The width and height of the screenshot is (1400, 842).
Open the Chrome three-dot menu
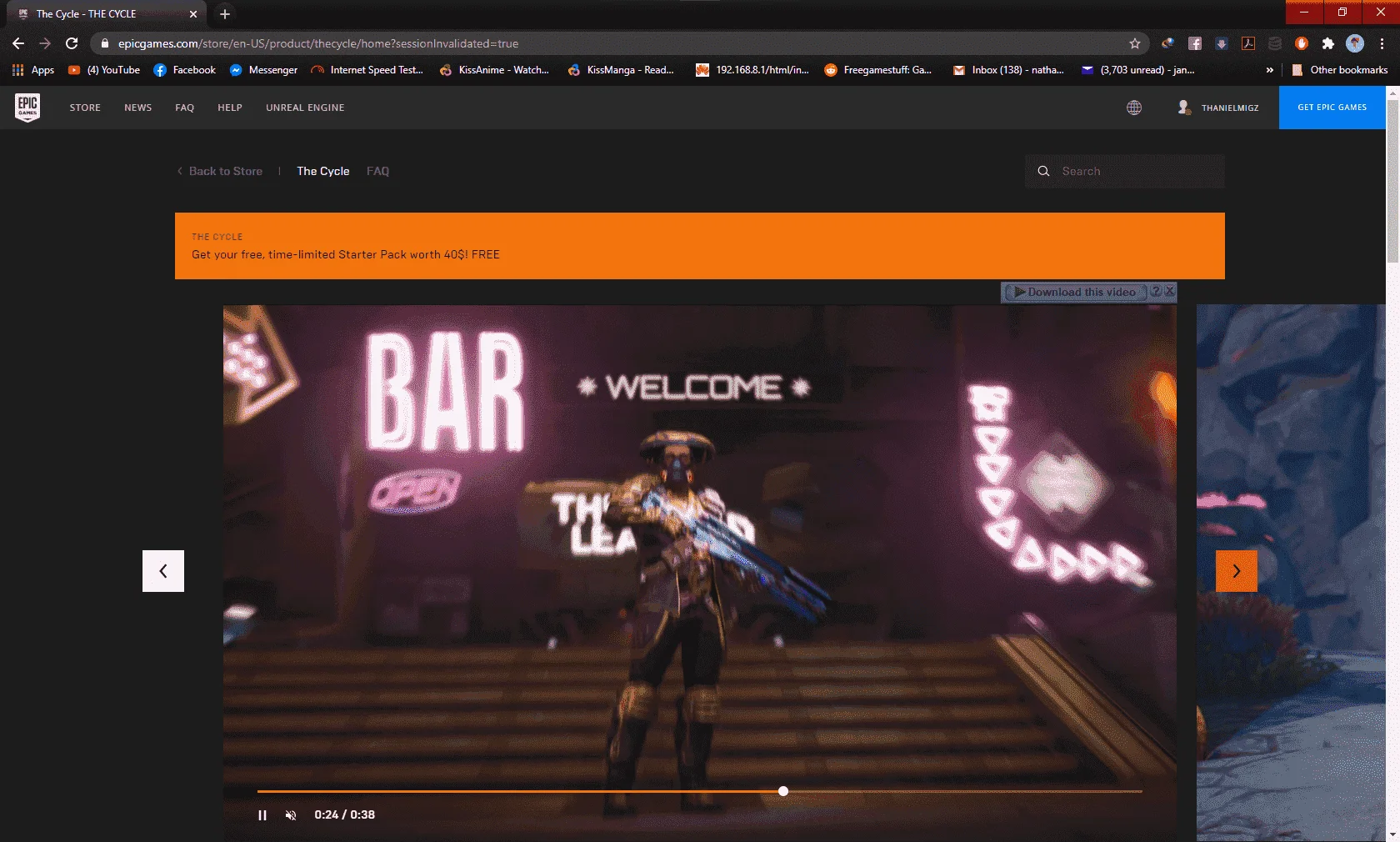(1382, 43)
